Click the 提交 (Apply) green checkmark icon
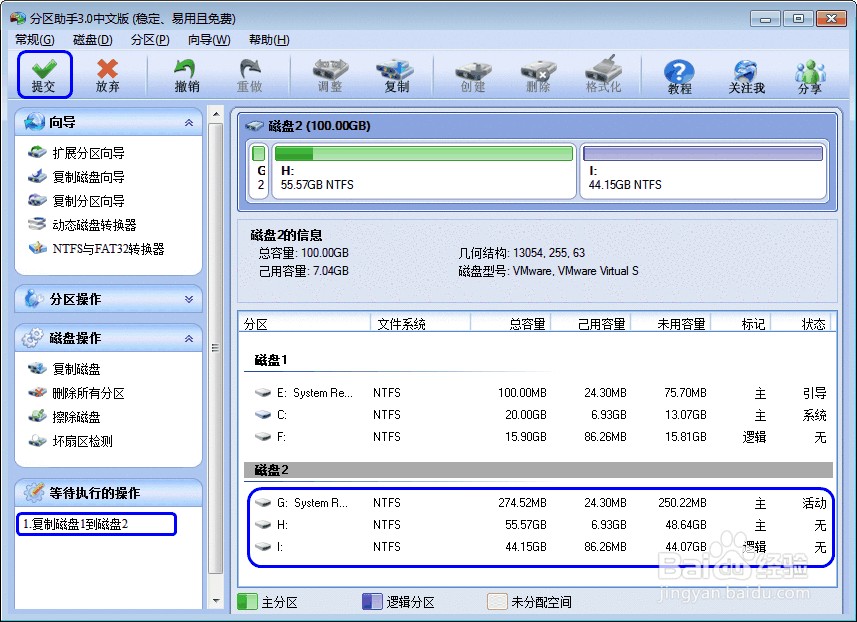 [44, 75]
